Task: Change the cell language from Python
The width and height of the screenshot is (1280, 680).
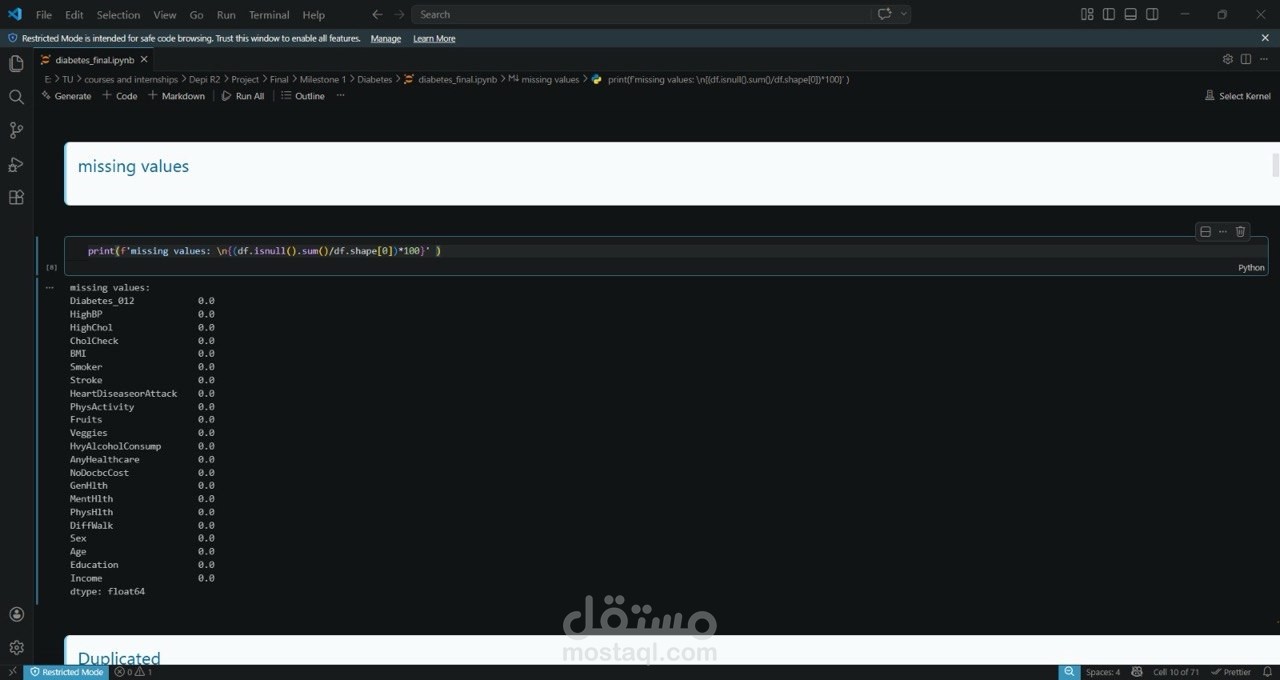Action: coord(1251,267)
